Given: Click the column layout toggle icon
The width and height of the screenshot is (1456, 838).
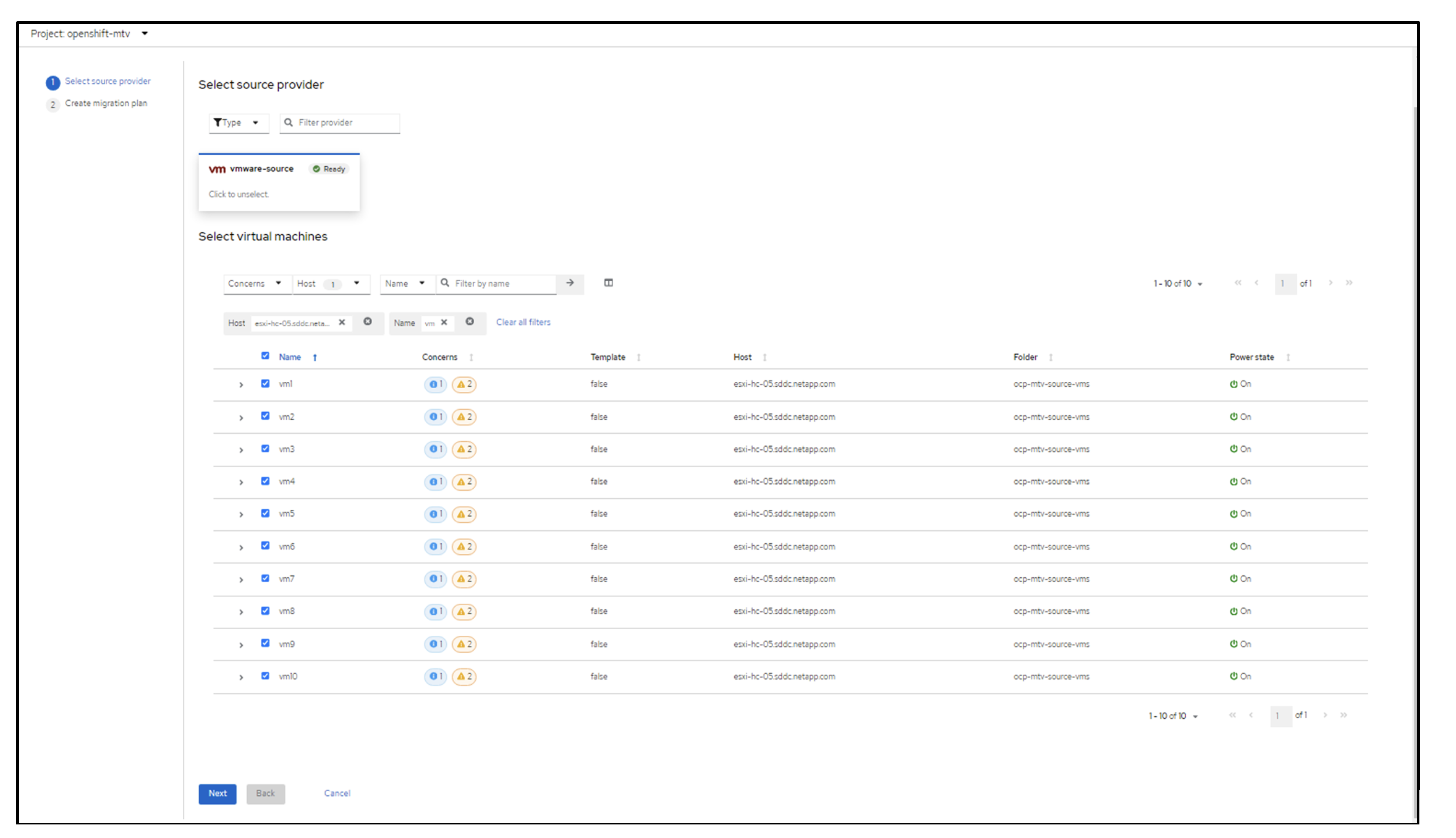Looking at the screenshot, I should pyautogui.click(x=609, y=283).
